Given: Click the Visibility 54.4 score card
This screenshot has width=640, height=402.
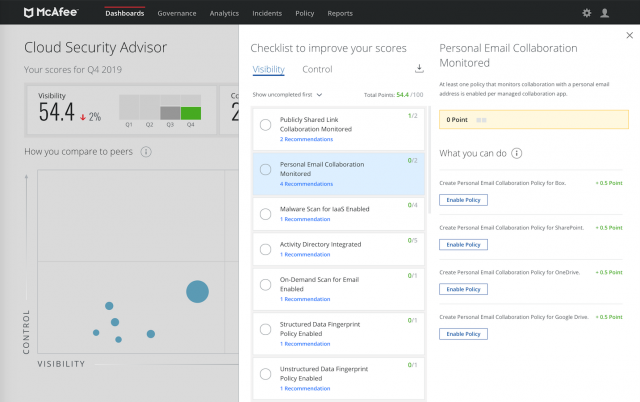Looking at the screenshot, I should (121, 109).
